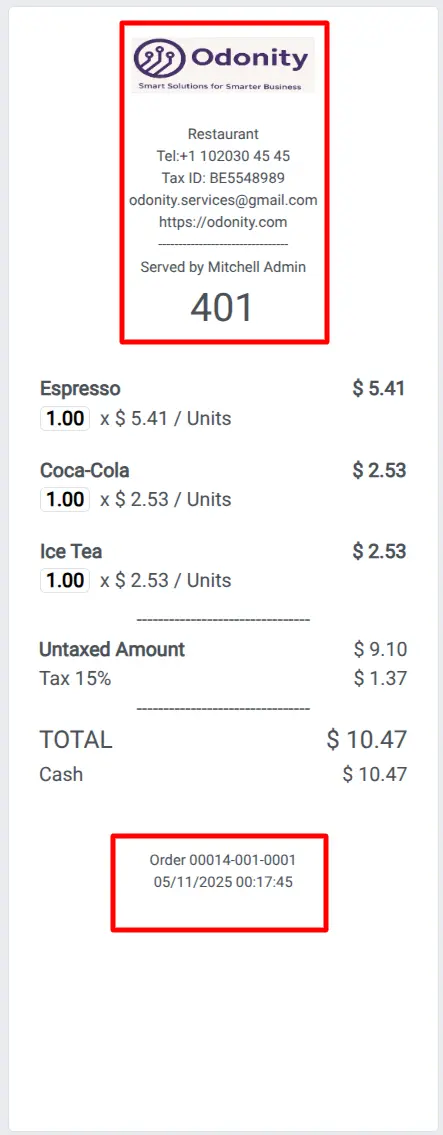Click the TOTAL $ 10.47 amount
The width and height of the screenshot is (443, 1135).
366,740
